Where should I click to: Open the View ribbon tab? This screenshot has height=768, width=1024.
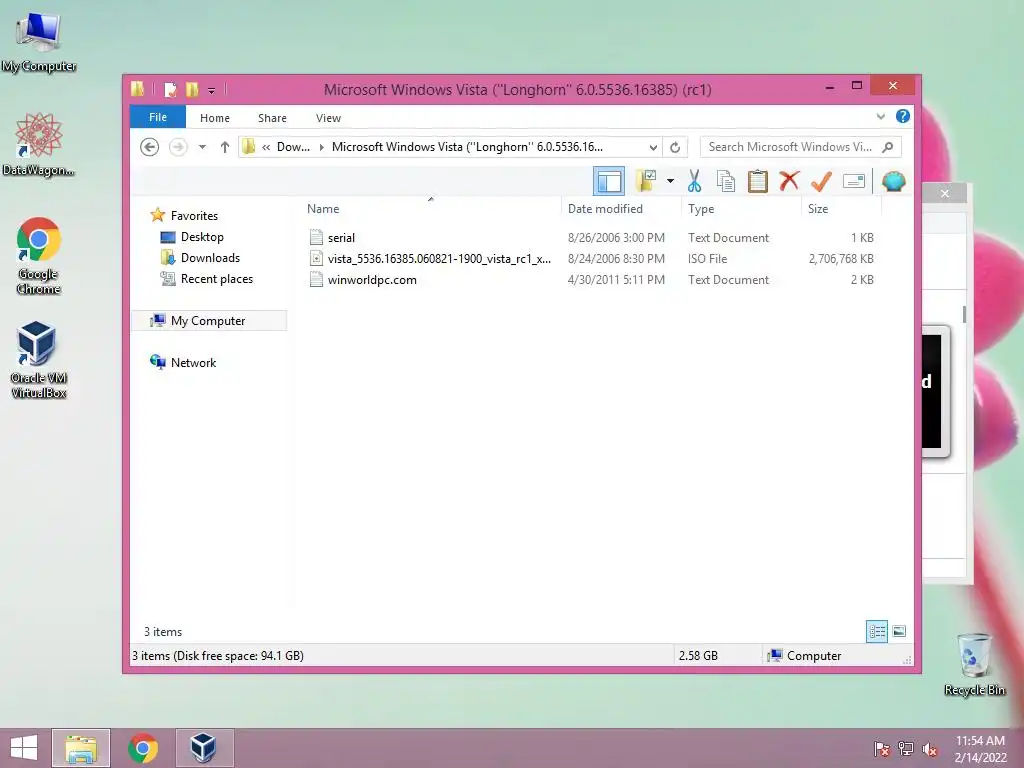point(328,118)
